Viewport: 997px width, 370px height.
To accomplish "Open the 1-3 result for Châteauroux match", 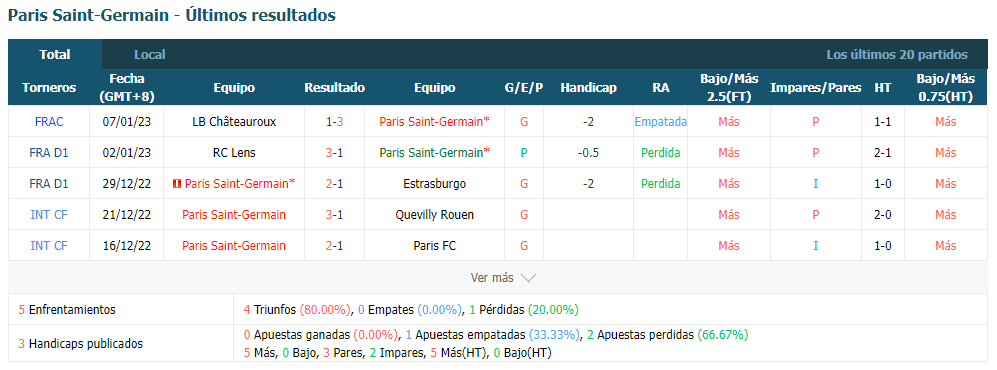I will (x=334, y=121).
